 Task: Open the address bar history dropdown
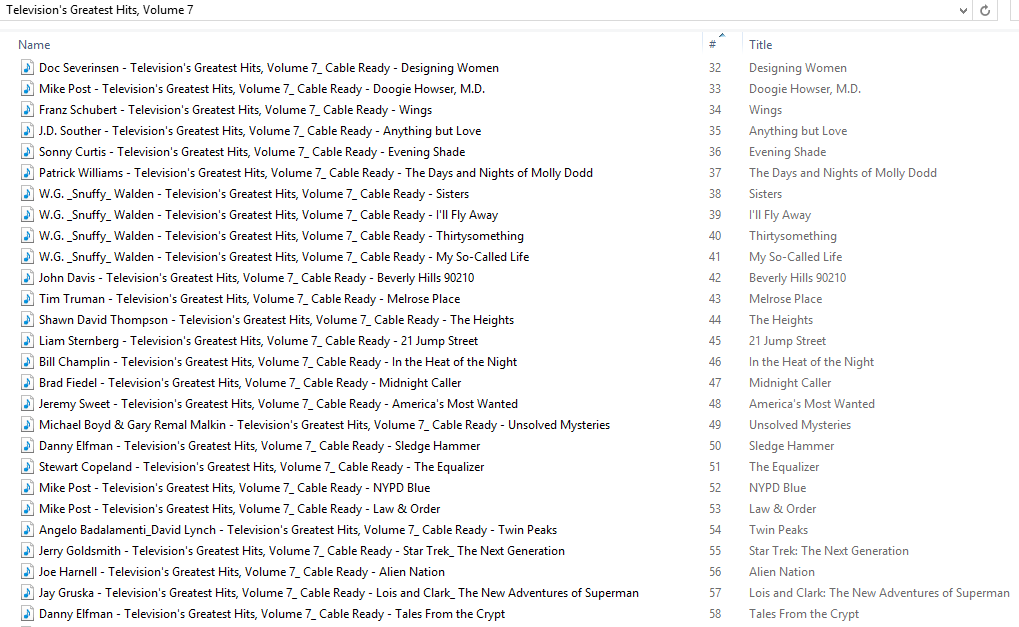963,10
